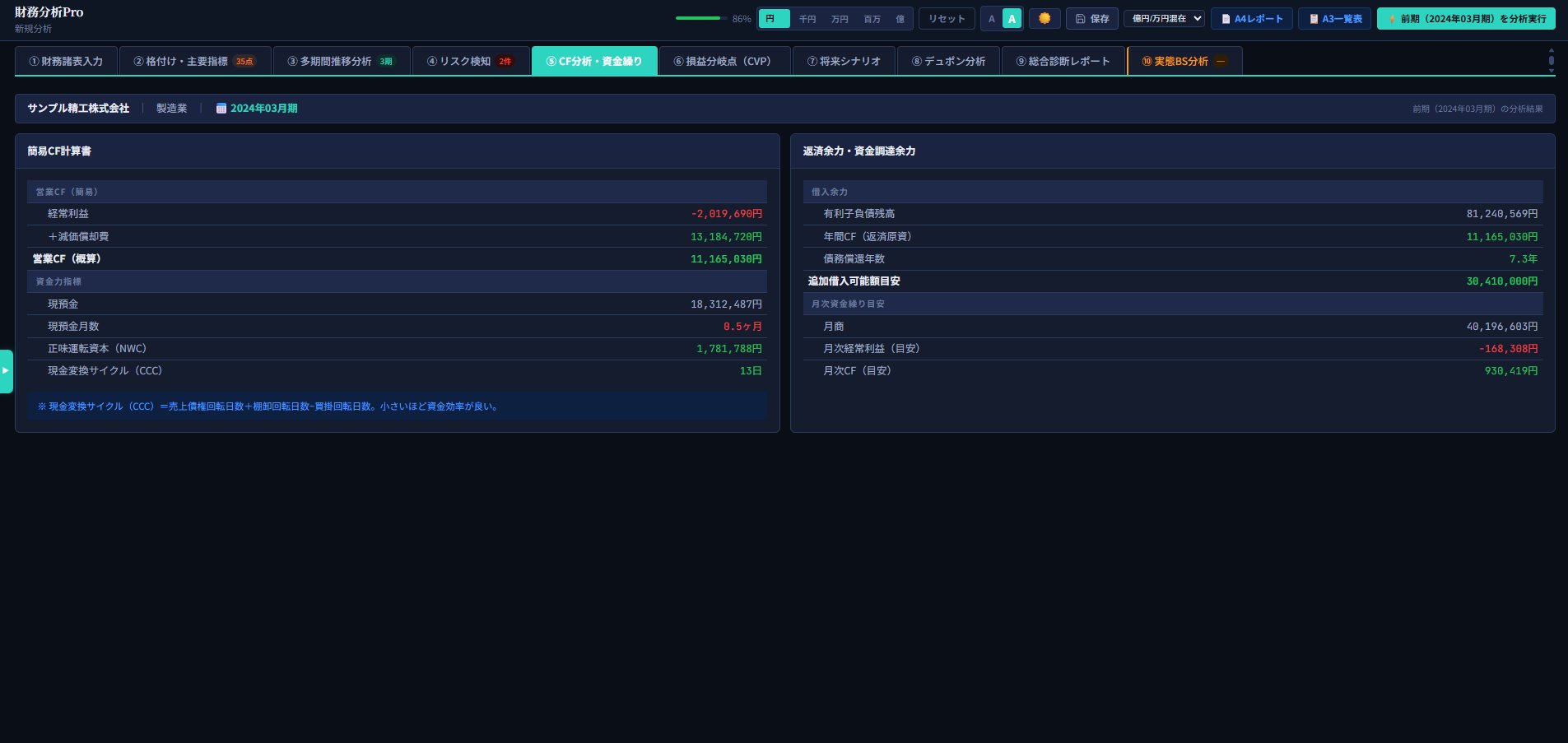The height and width of the screenshot is (743, 1568).
Task: Open the left side panel arrow
Action: tap(6, 371)
